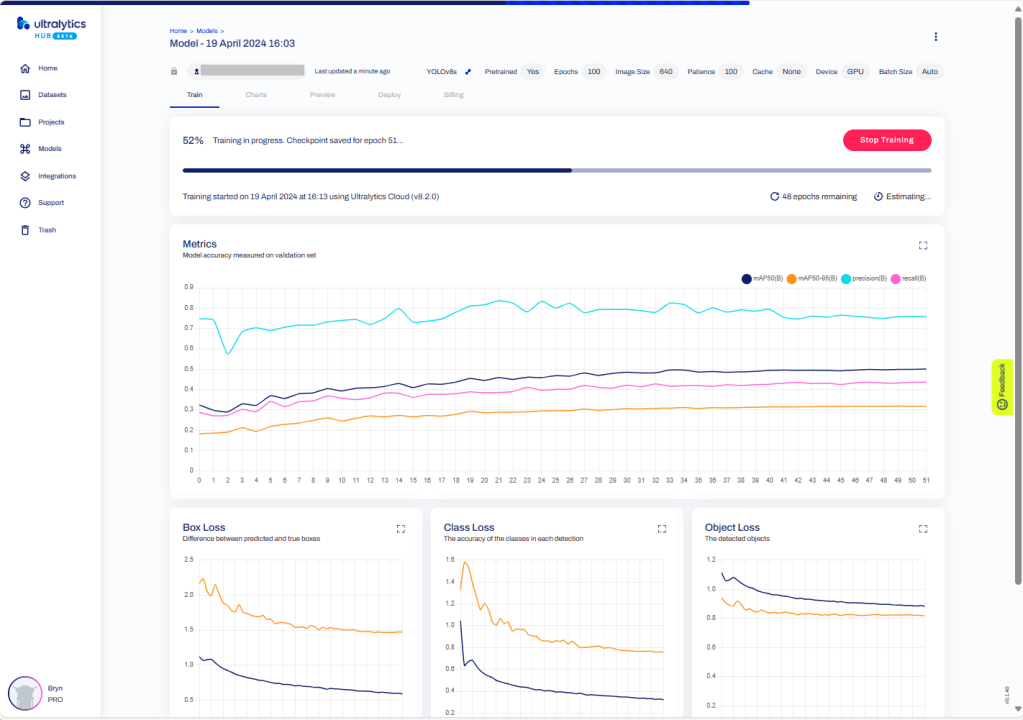Click the YOLOv8s architecture link icon
1023x720 pixels.
coord(468,72)
